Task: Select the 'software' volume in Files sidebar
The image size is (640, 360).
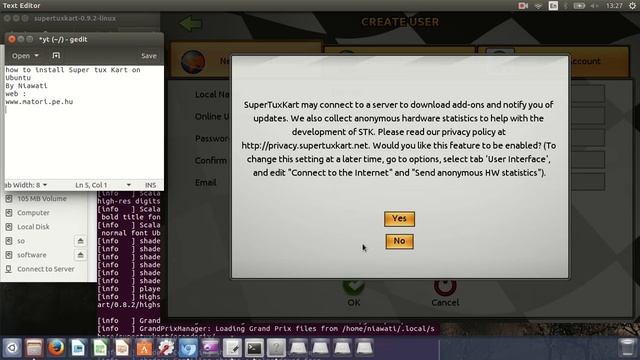Action: point(31,255)
